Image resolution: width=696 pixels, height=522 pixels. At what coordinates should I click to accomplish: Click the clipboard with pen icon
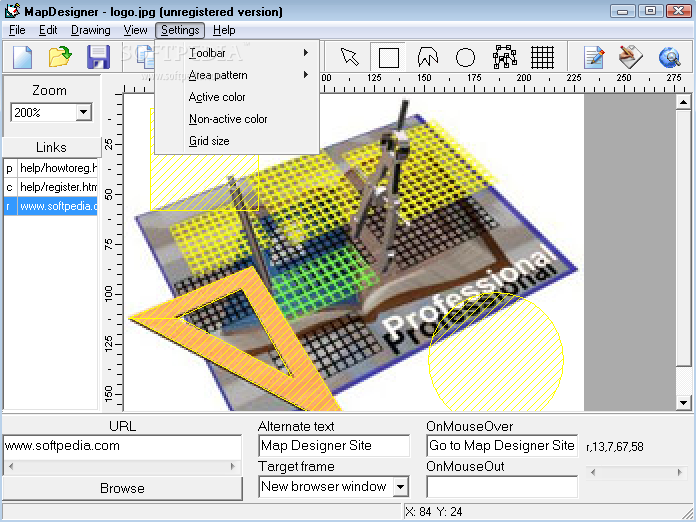(x=631, y=57)
